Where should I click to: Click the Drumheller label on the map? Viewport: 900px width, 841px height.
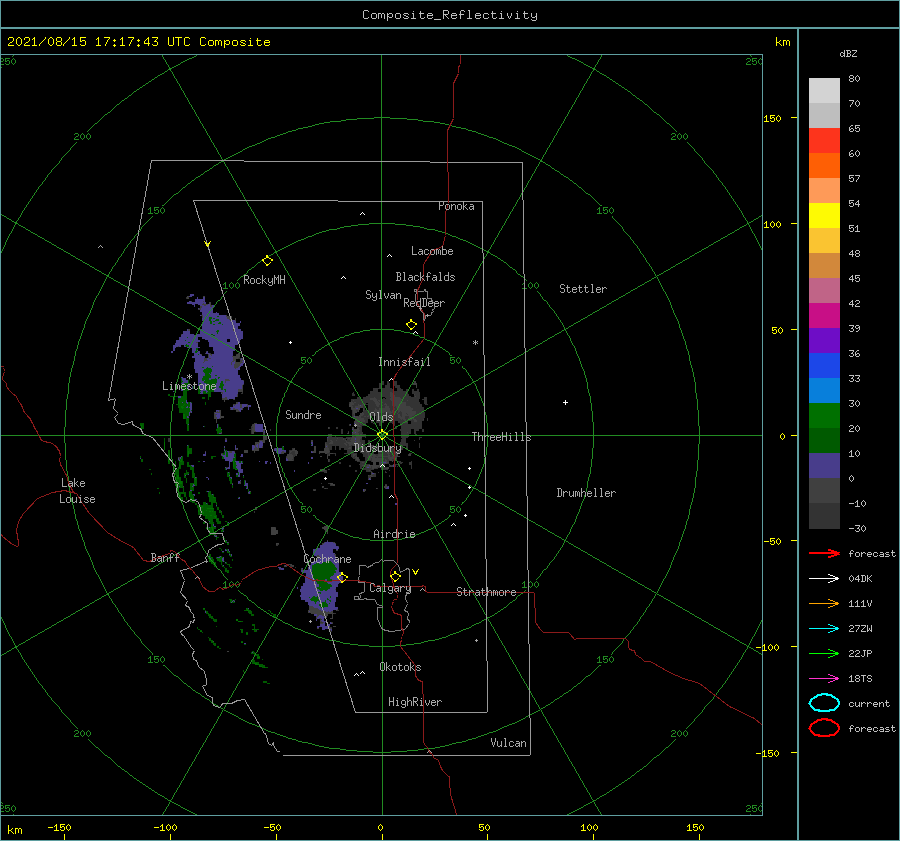click(x=586, y=493)
